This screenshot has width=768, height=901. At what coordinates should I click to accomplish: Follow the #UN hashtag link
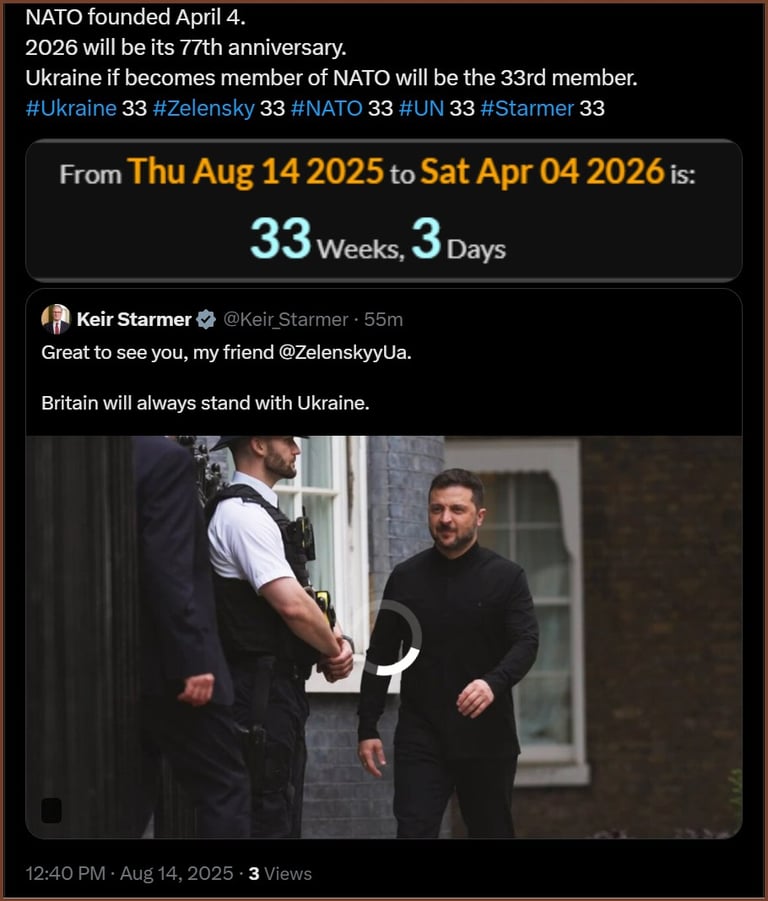[421, 108]
